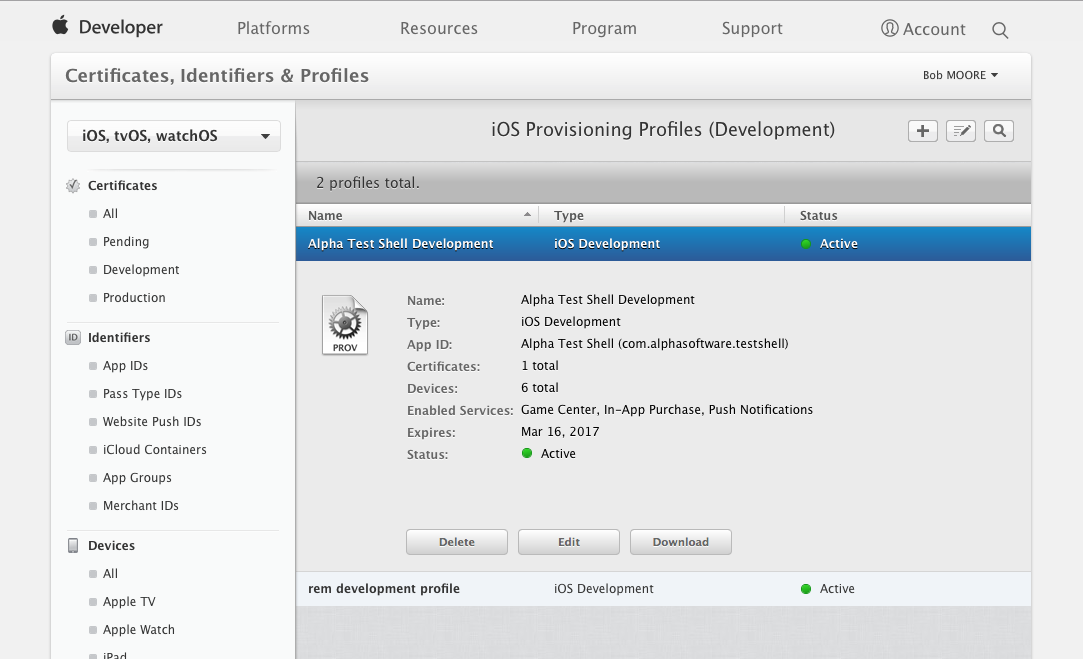This screenshot has height=659, width=1083.
Task: Click the Certificates '1 total' value
Action: 539,365
